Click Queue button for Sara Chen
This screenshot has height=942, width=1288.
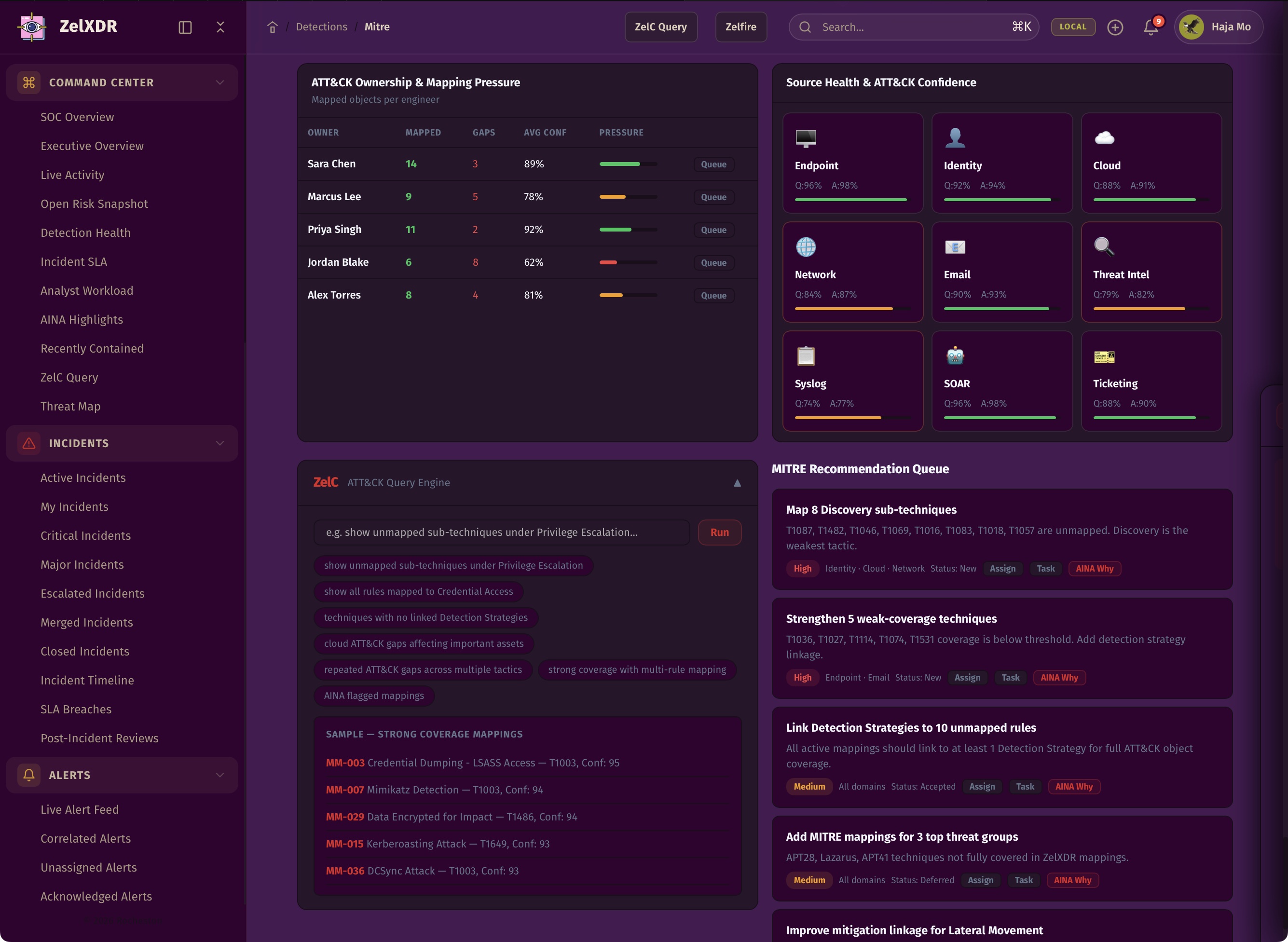coord(713,164)
